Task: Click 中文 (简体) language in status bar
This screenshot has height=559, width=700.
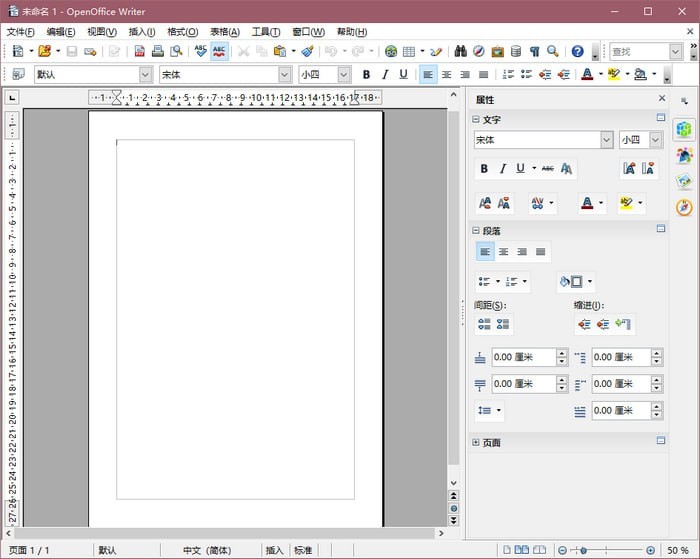Action: [x=206, y=550]
